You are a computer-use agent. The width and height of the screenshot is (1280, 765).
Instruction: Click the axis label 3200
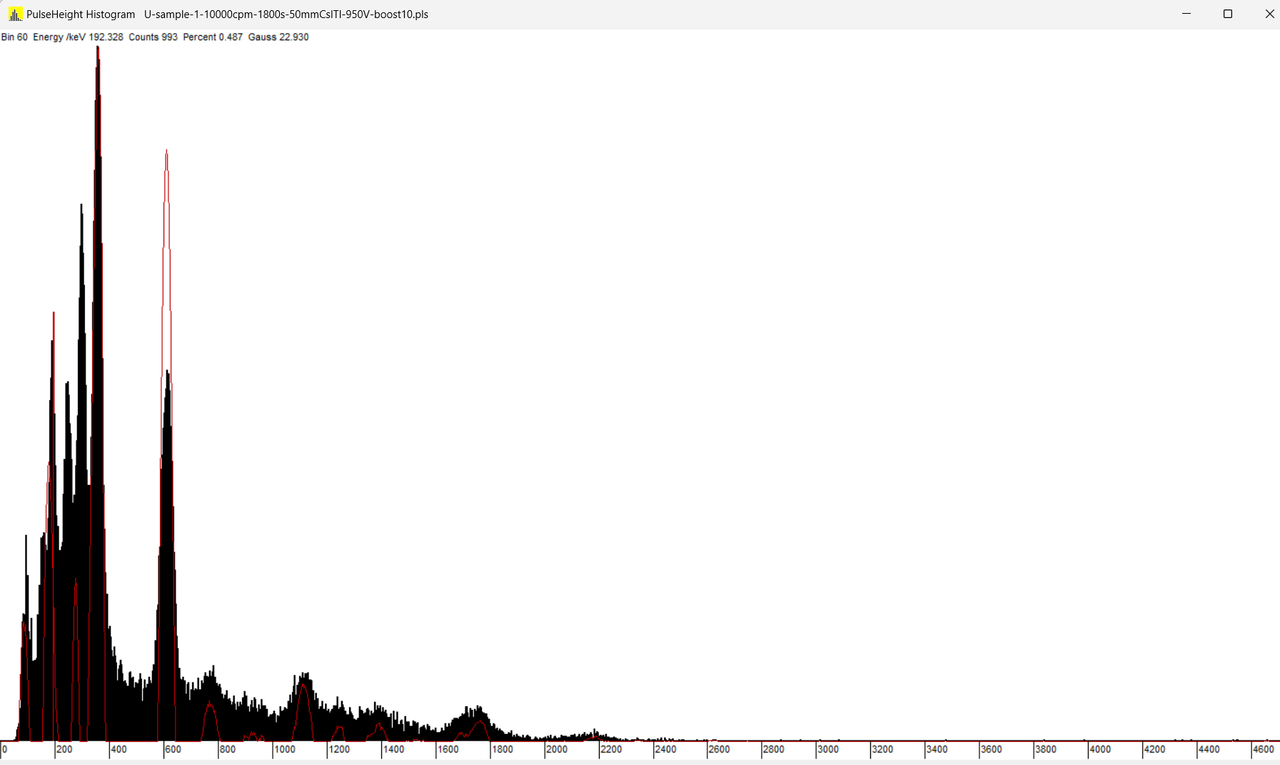pyautogui.click(x=882, y=749)
